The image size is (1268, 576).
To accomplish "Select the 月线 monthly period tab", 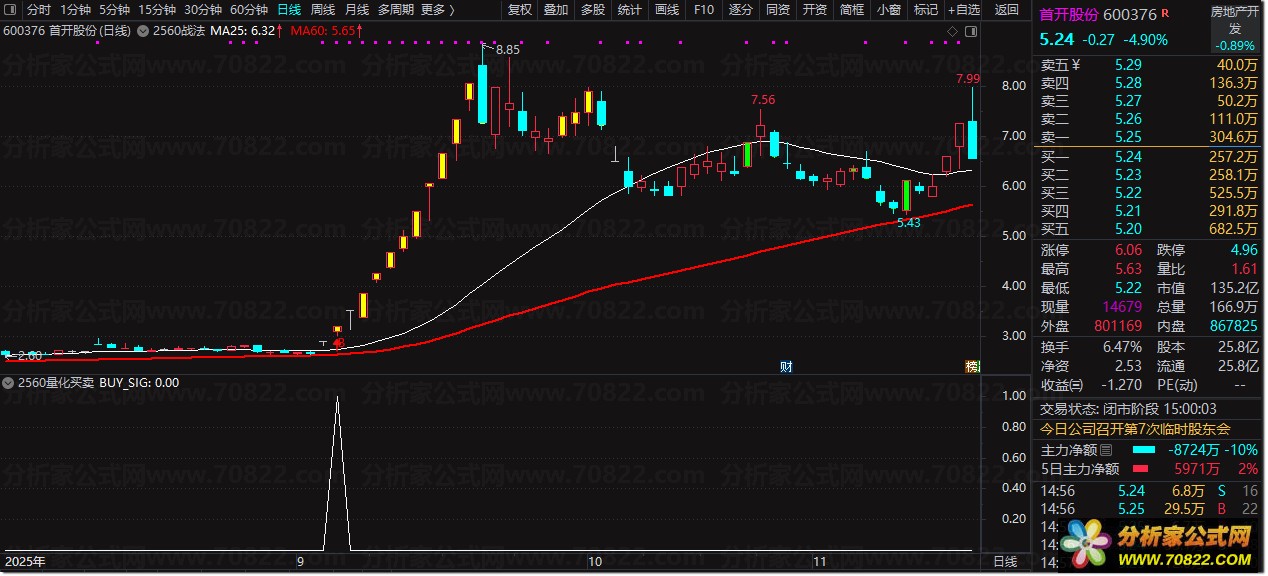I will click(357, 10).
